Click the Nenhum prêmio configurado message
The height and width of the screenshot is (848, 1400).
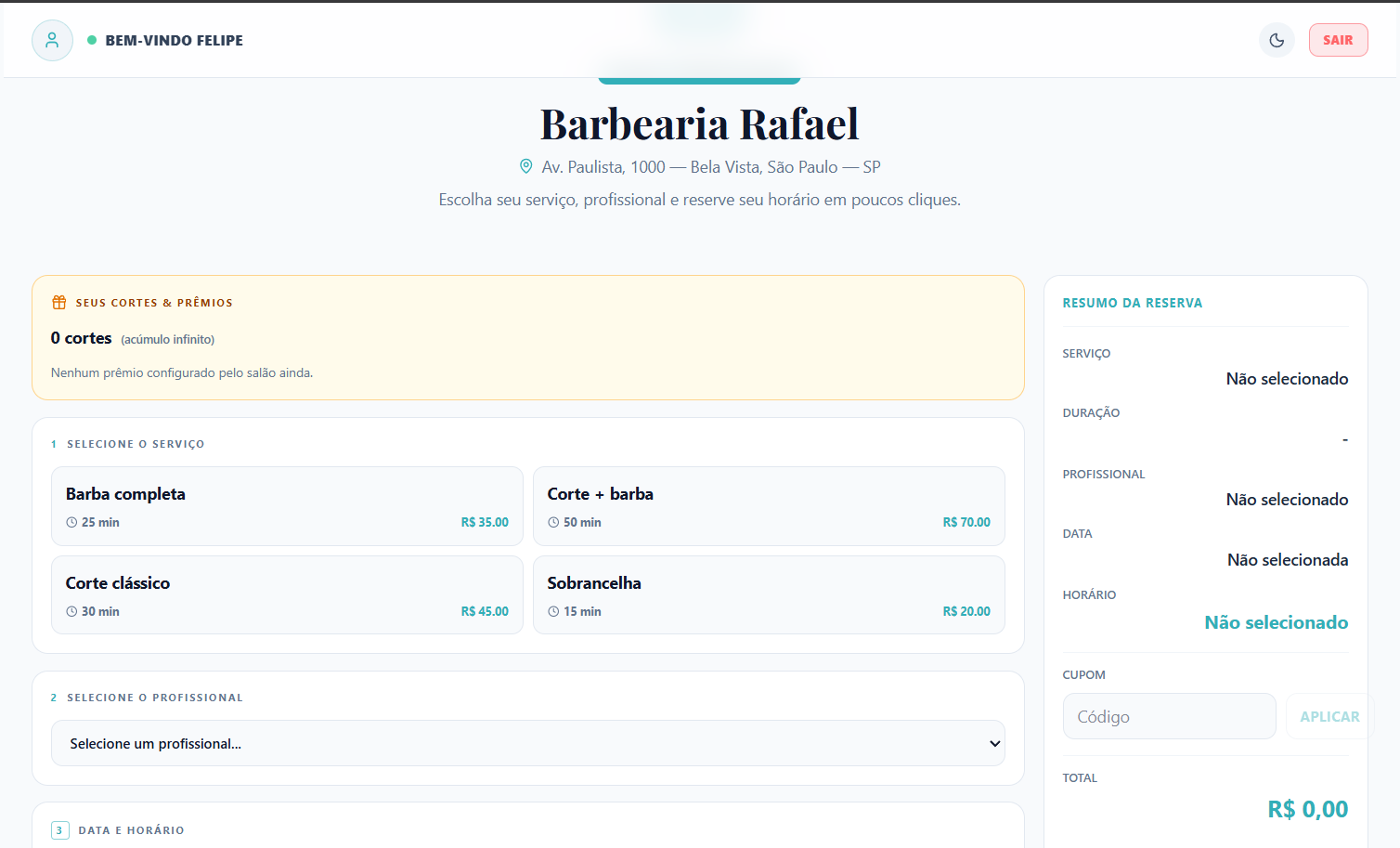point(182,372)
